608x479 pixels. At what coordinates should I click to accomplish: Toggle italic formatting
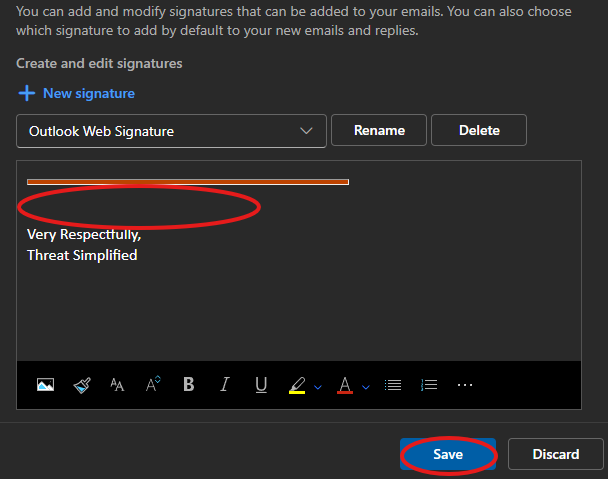[x=225, y=385]
